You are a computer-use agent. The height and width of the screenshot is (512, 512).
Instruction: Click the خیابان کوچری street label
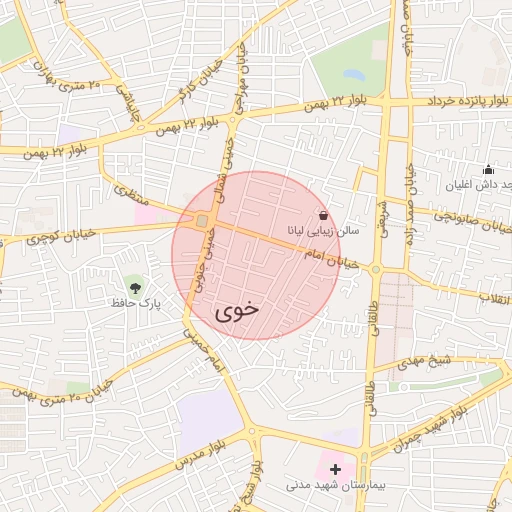(x=61, y=237)
